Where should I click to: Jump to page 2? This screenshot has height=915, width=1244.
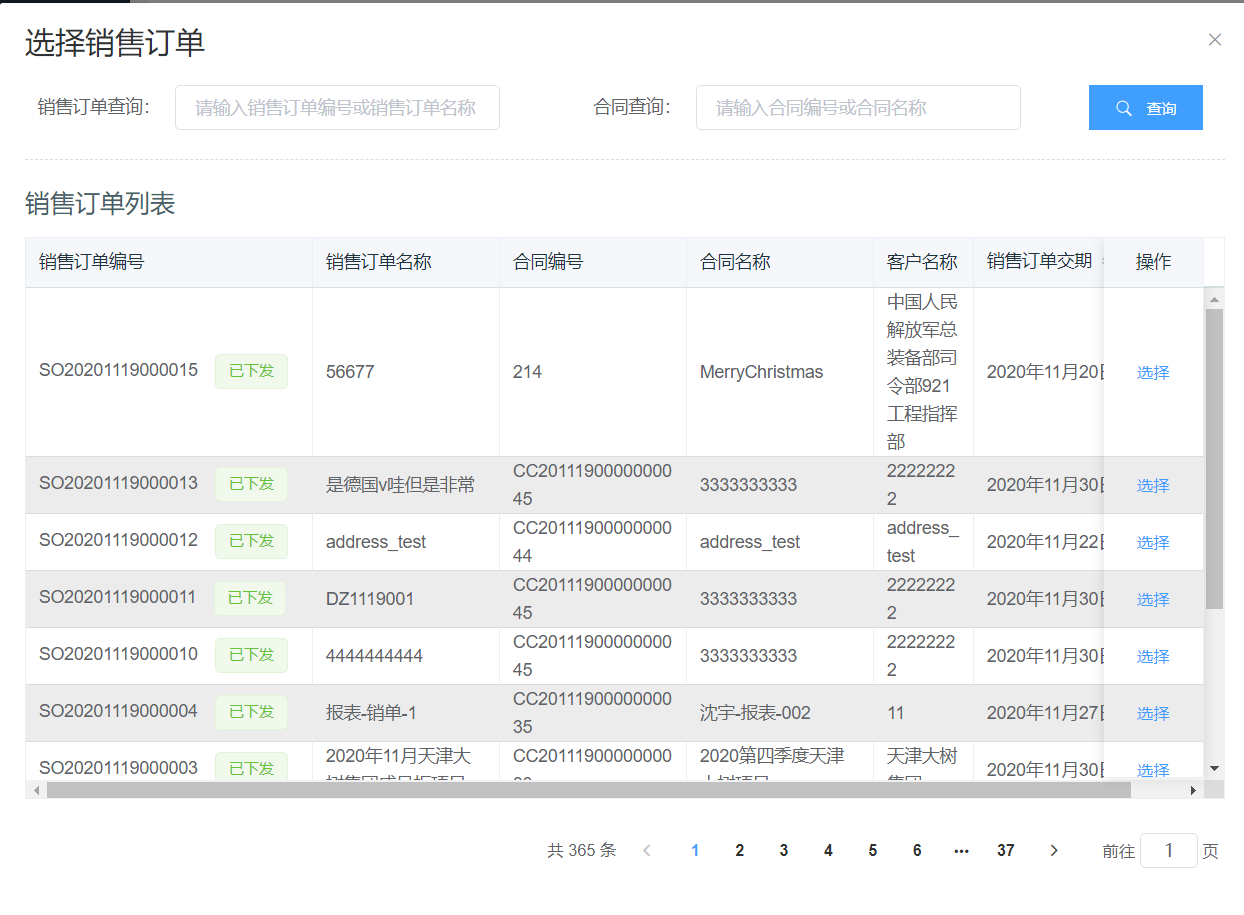739,850
